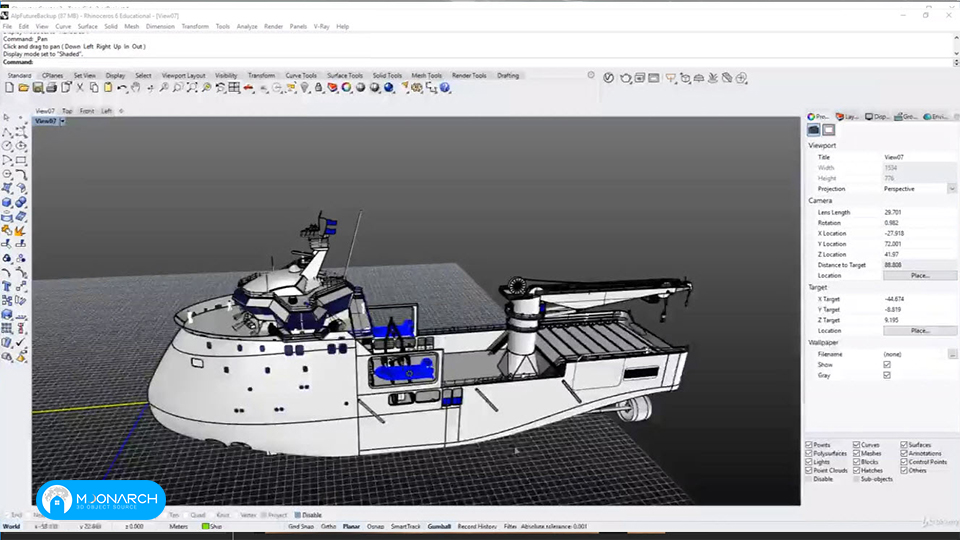
Task: Click the New file icon
Action: click(9, 88)
